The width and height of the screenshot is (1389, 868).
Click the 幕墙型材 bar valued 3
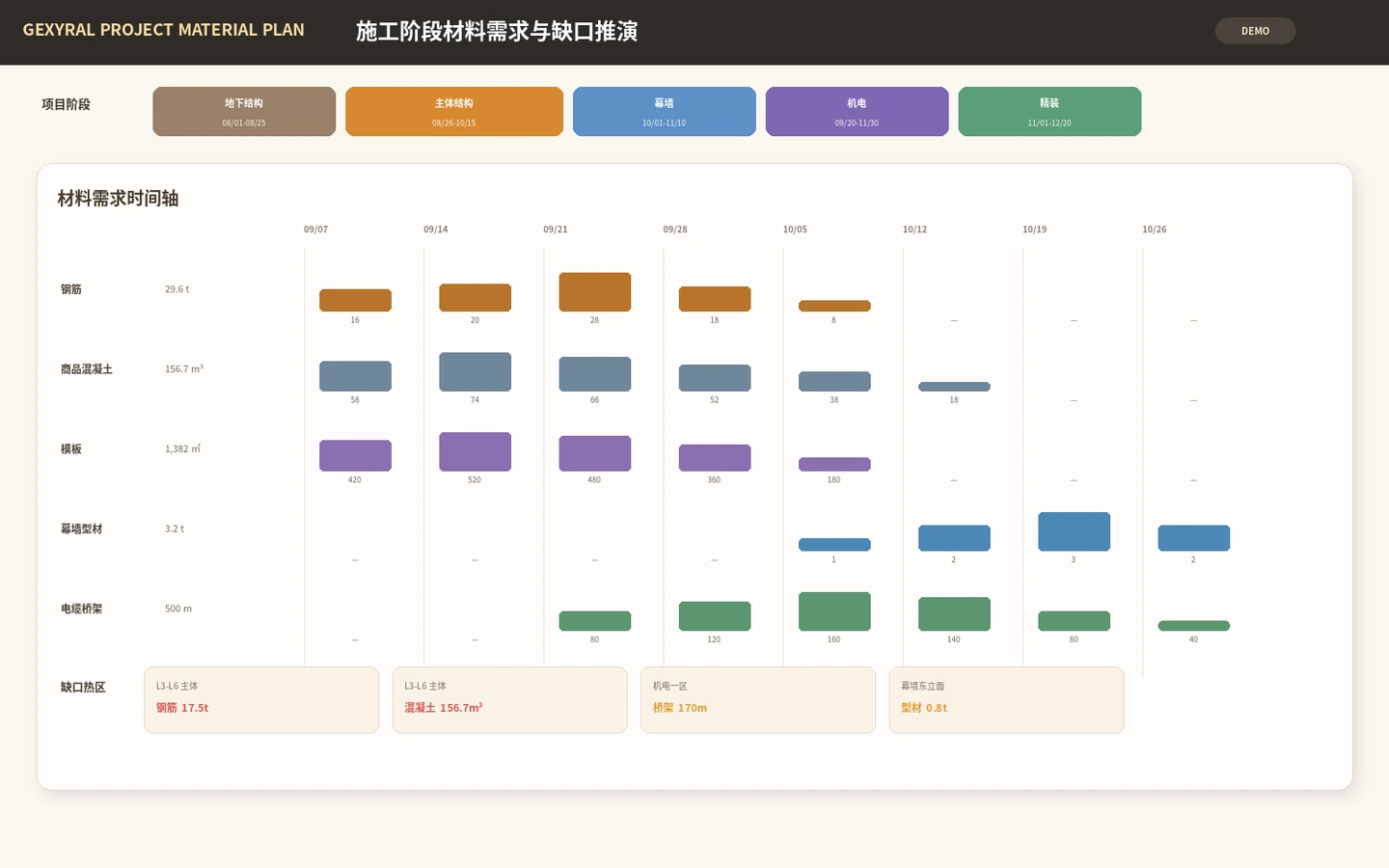tap(1074, 531)
